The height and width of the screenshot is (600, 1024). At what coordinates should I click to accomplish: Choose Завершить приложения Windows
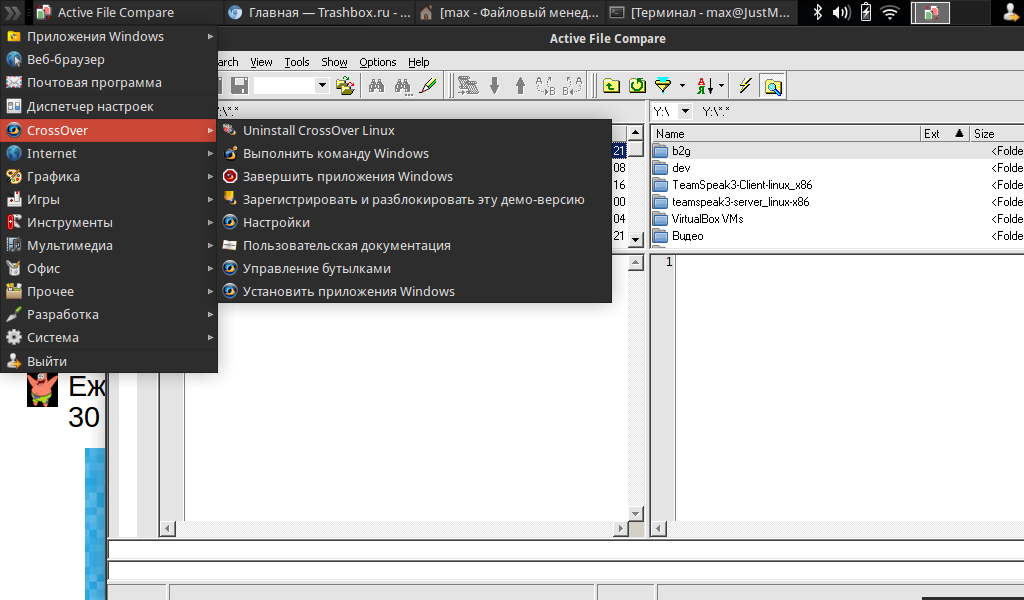(415, 176)
